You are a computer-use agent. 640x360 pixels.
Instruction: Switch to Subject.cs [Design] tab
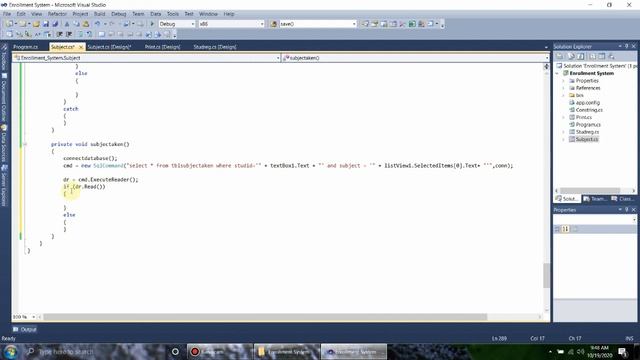coord(109,47)
